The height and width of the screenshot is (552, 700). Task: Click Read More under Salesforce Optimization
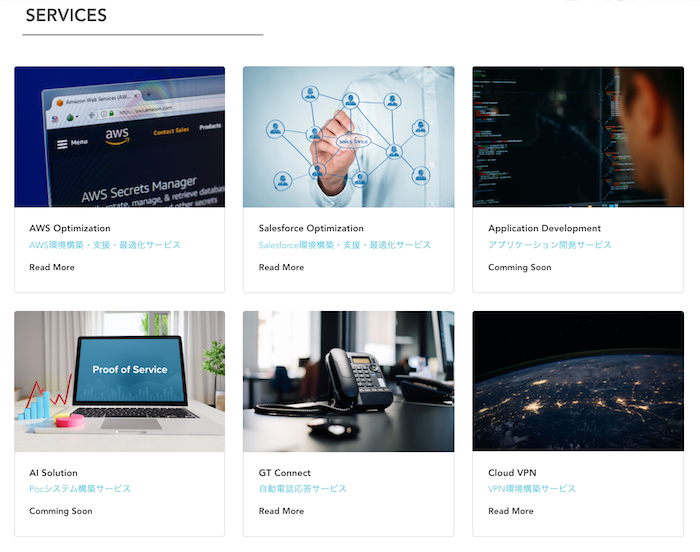[x=281, y=267]
